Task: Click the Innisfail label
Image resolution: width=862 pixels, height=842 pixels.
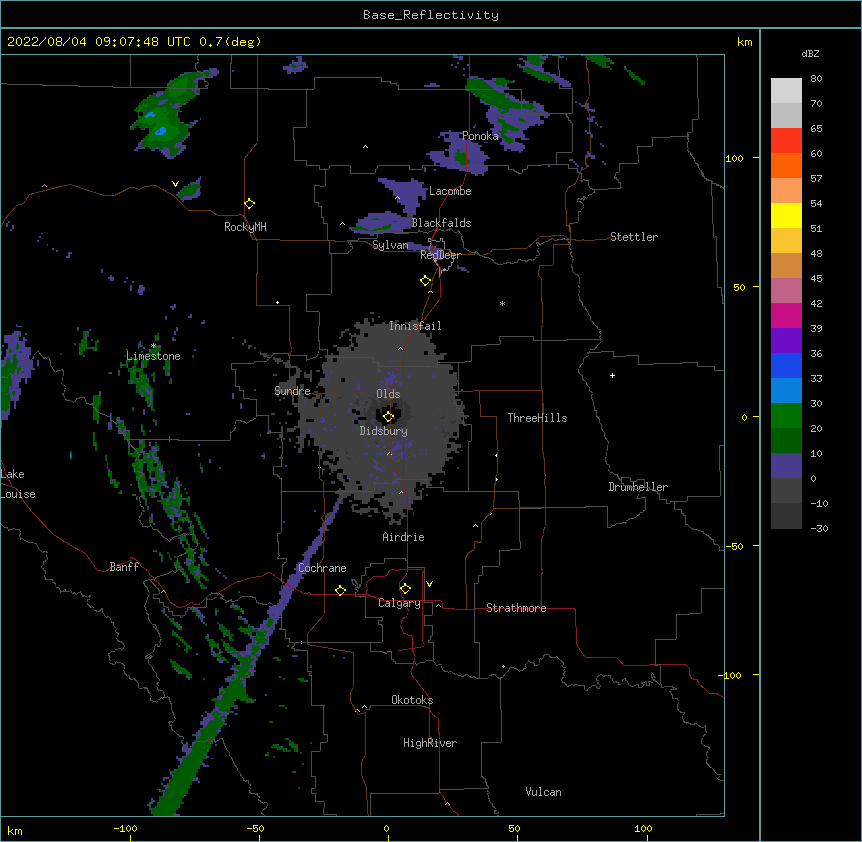Action: (x=415, y=326)
